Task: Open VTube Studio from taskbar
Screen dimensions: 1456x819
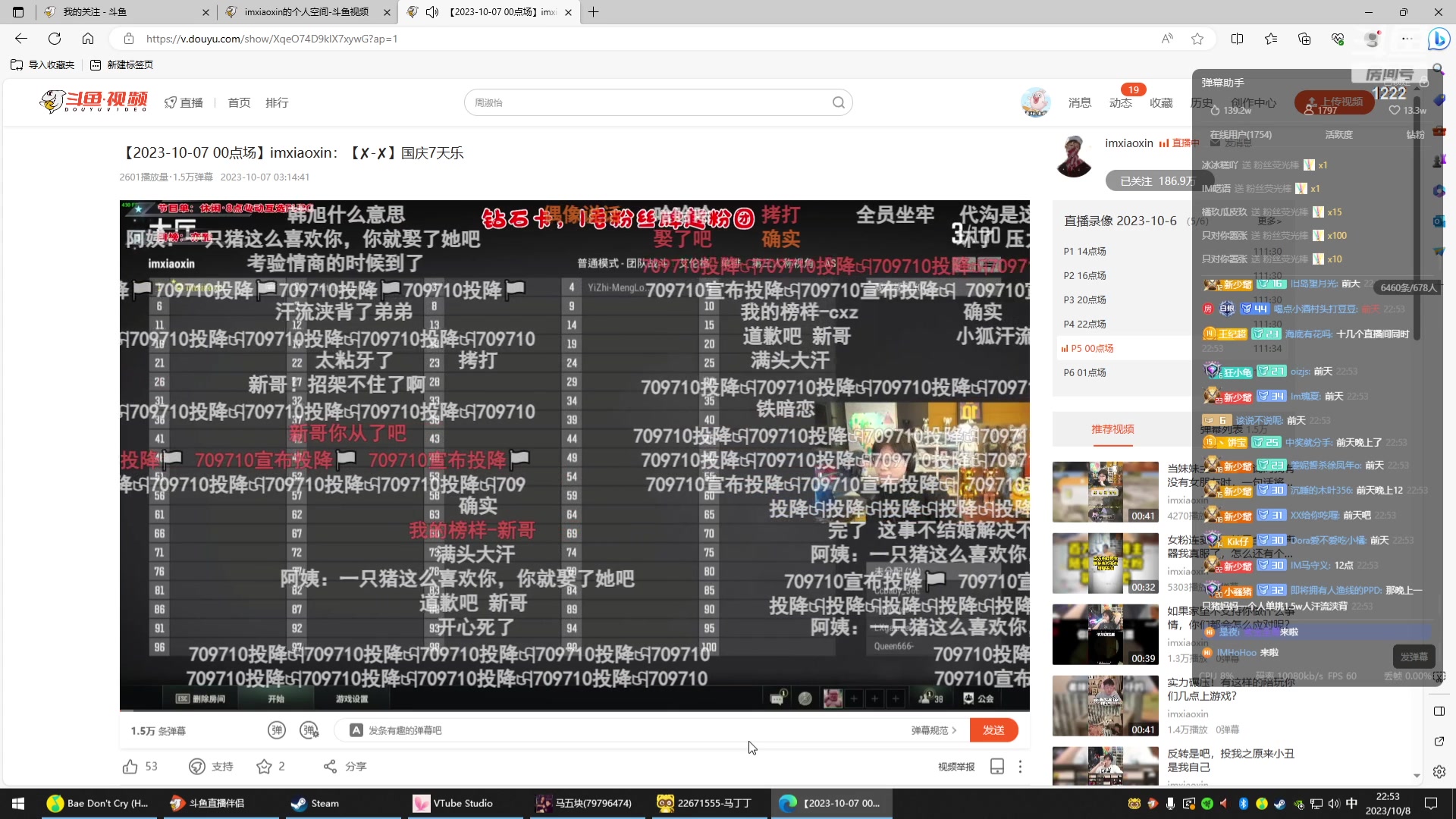Action: point(463,803)
